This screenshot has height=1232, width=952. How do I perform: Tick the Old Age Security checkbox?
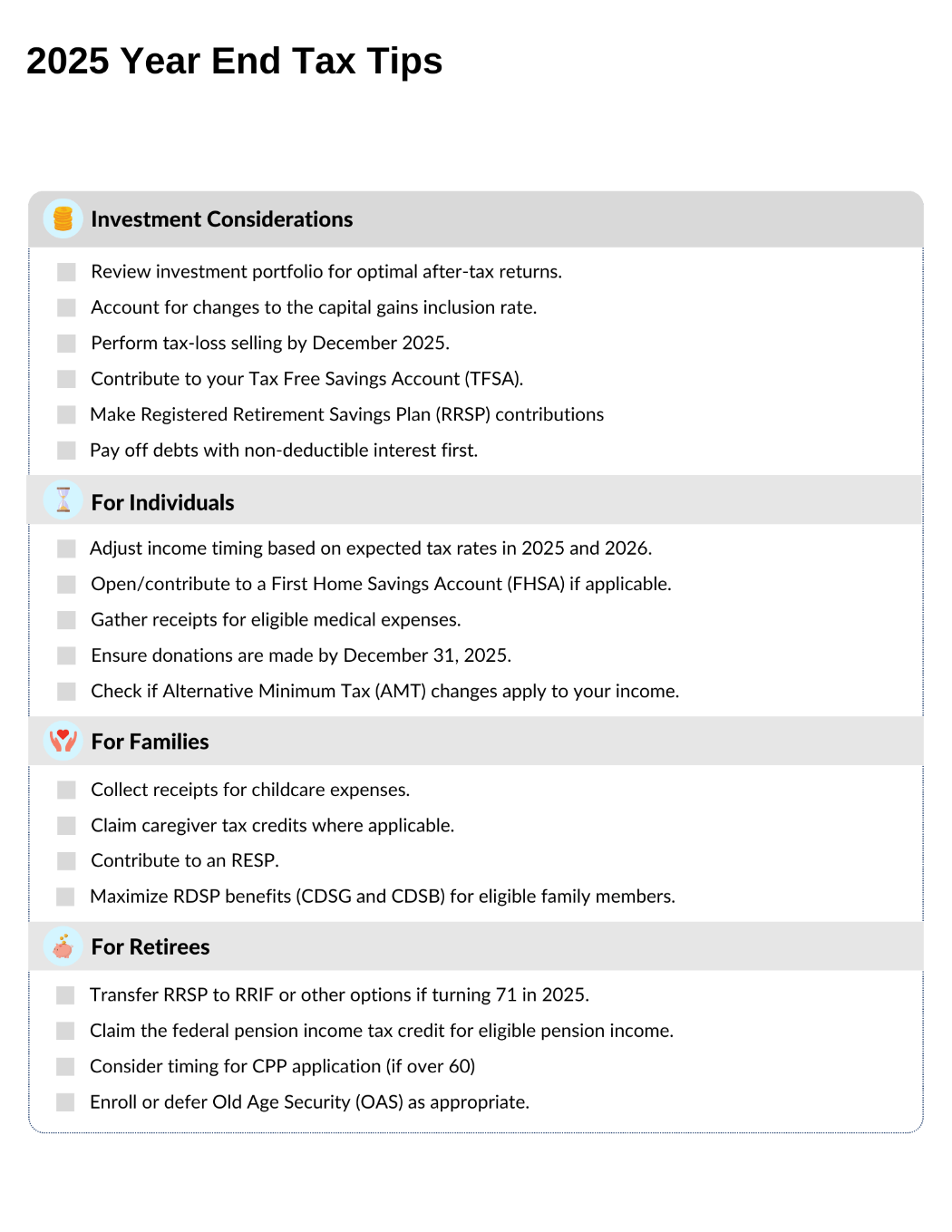65,1102
